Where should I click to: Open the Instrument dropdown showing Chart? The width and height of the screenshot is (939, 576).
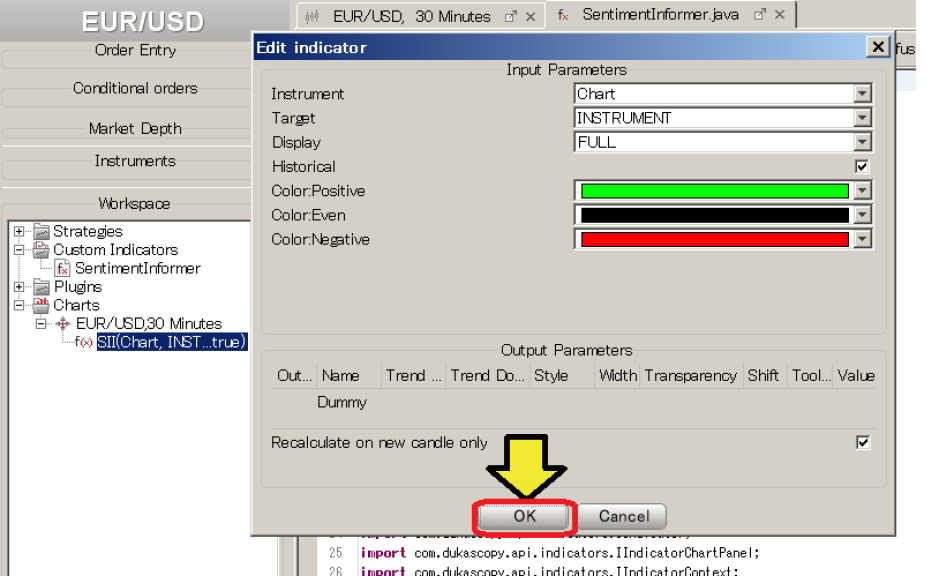(862, 93)
